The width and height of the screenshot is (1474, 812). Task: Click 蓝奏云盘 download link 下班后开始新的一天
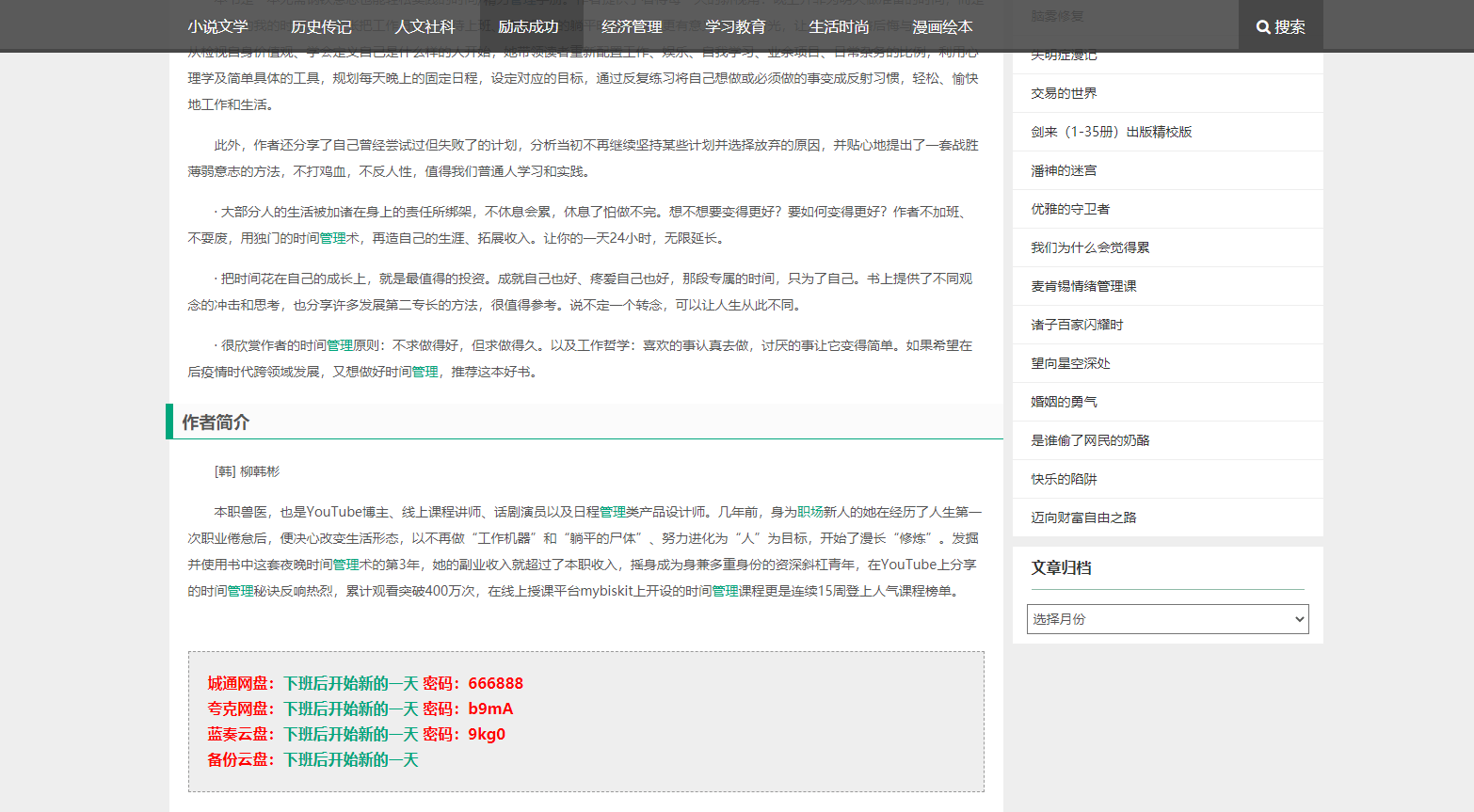pyautogui.click(x=351, y=734)
